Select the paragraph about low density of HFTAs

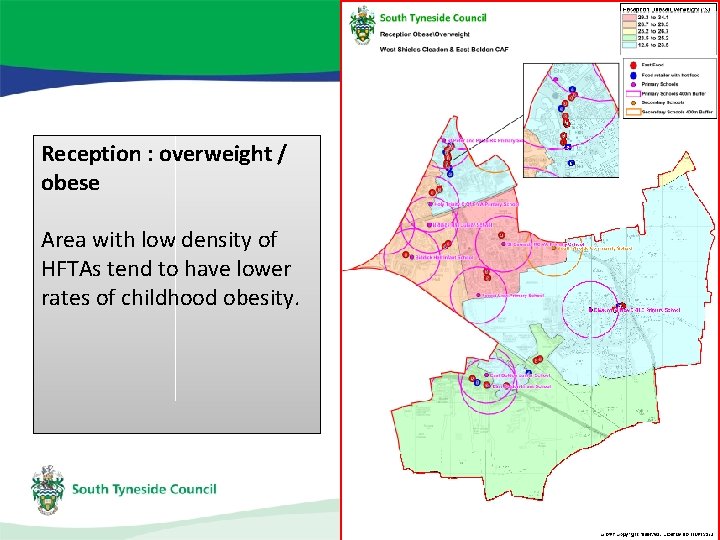click(x=170, y=269)
